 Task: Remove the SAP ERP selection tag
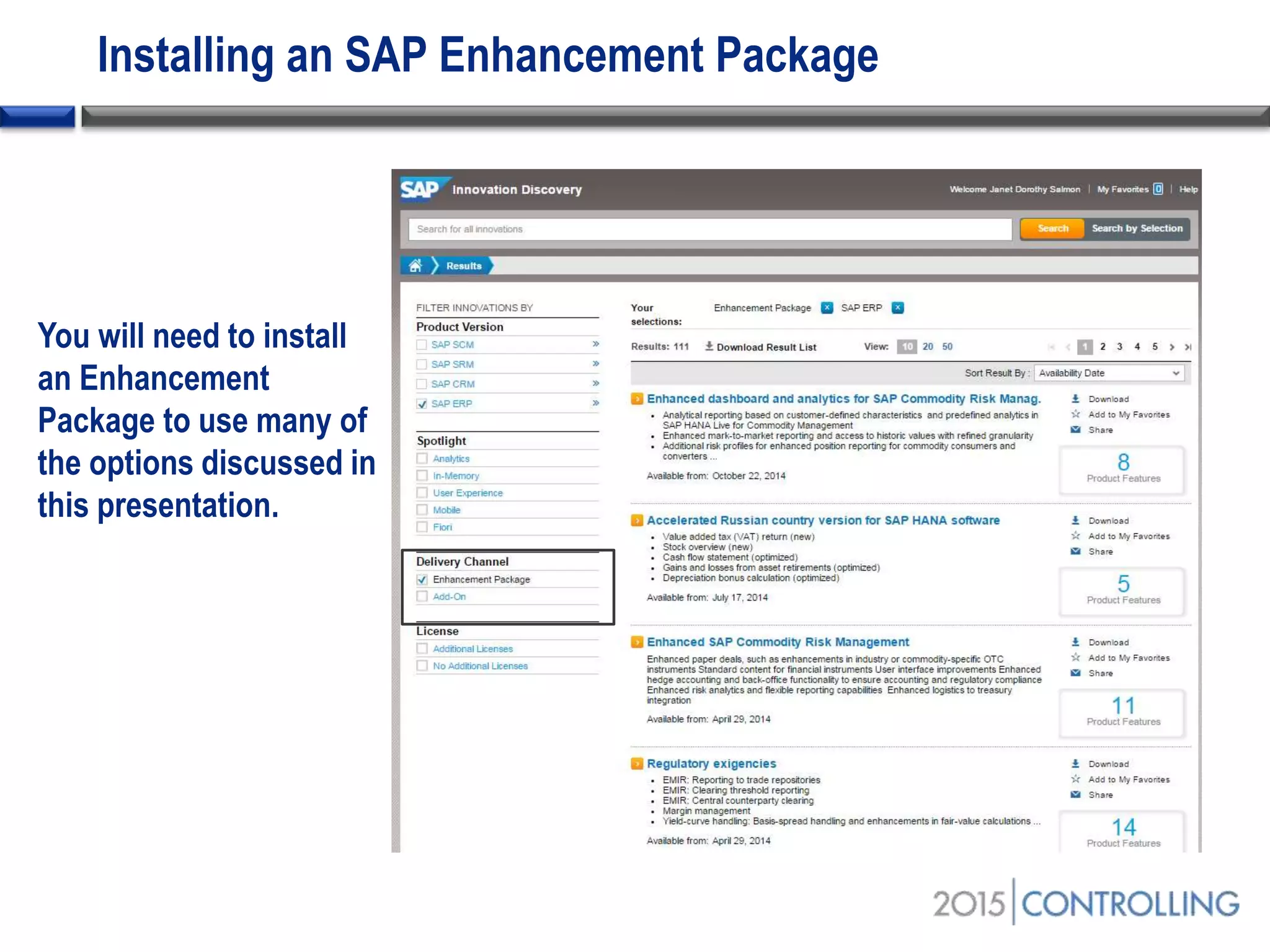pos(897,308)
